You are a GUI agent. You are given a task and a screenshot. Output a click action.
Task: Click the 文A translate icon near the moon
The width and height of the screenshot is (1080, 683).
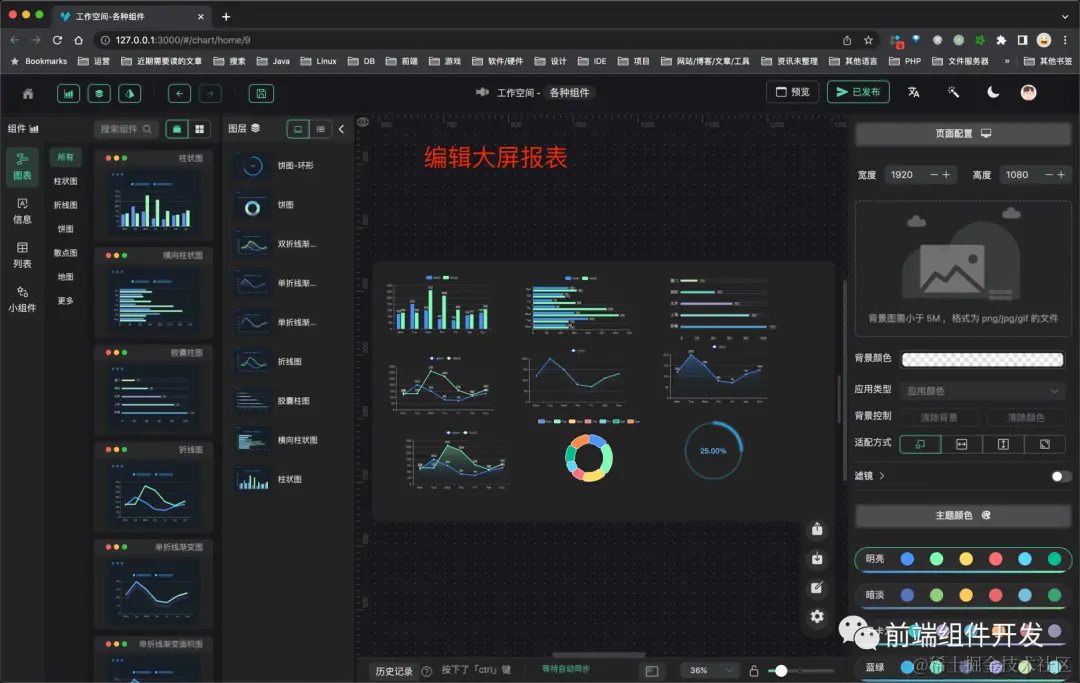(x=911, y=92)
